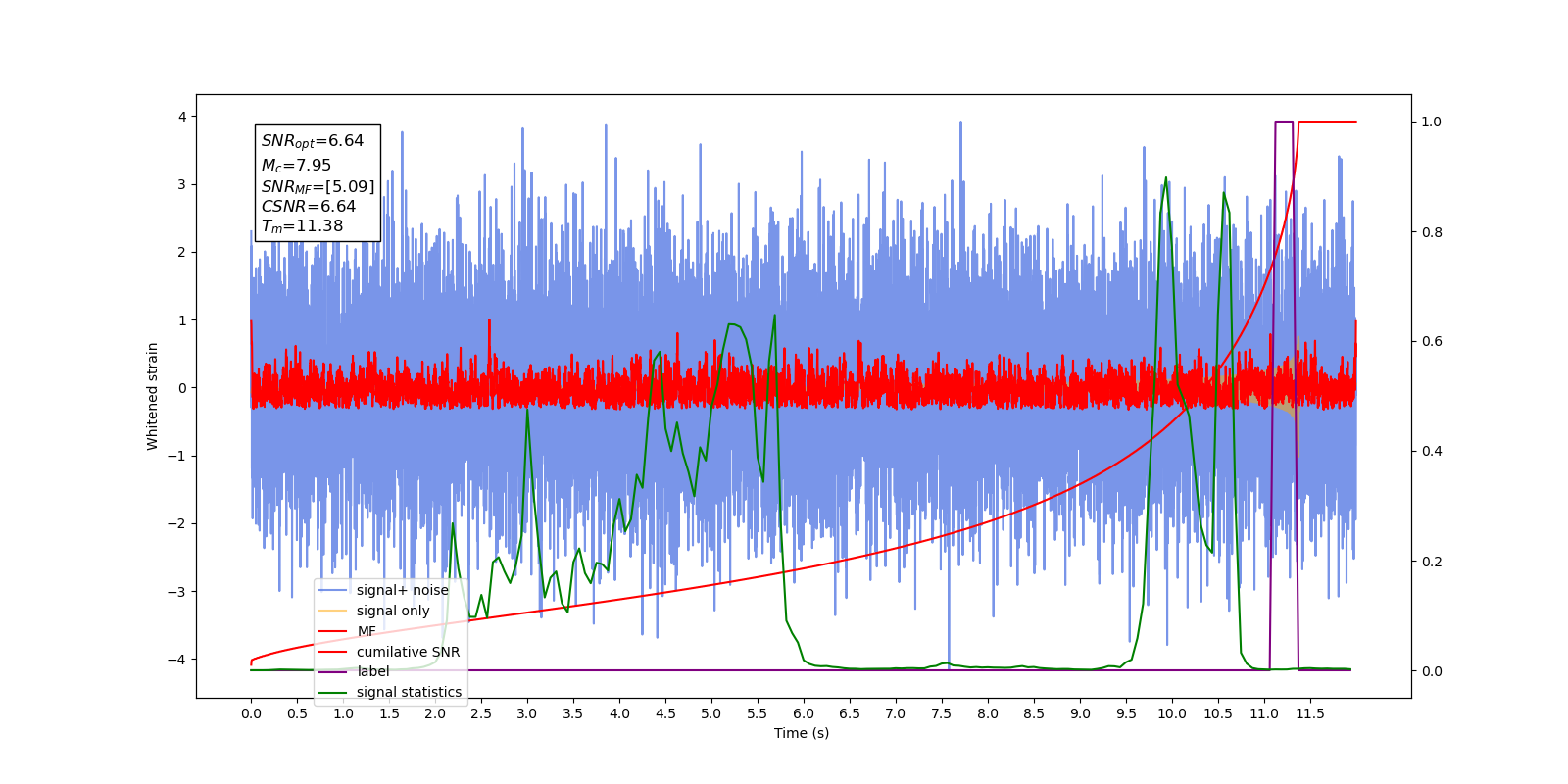This screenshot has width=1568, height=784.
Task: Click the right y-axis tick label 1.0
Action: 1432,122
